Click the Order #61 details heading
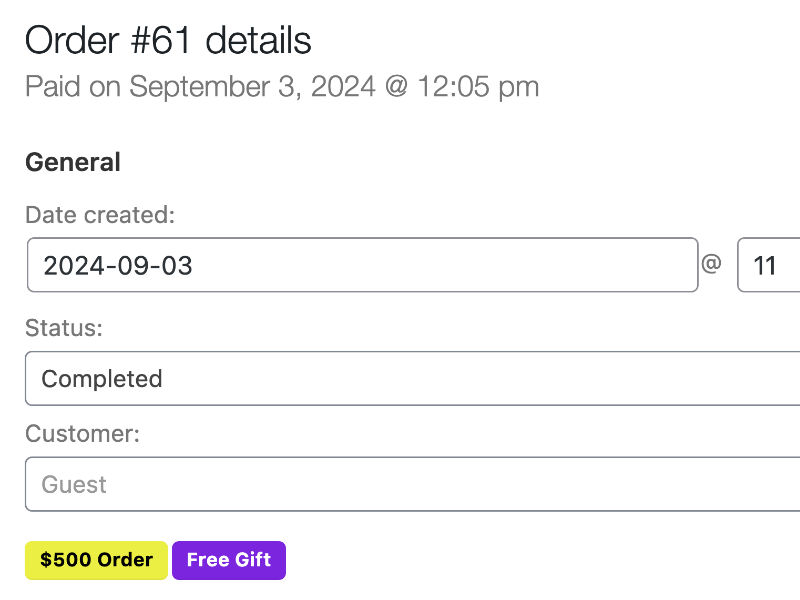 (167, 40)
